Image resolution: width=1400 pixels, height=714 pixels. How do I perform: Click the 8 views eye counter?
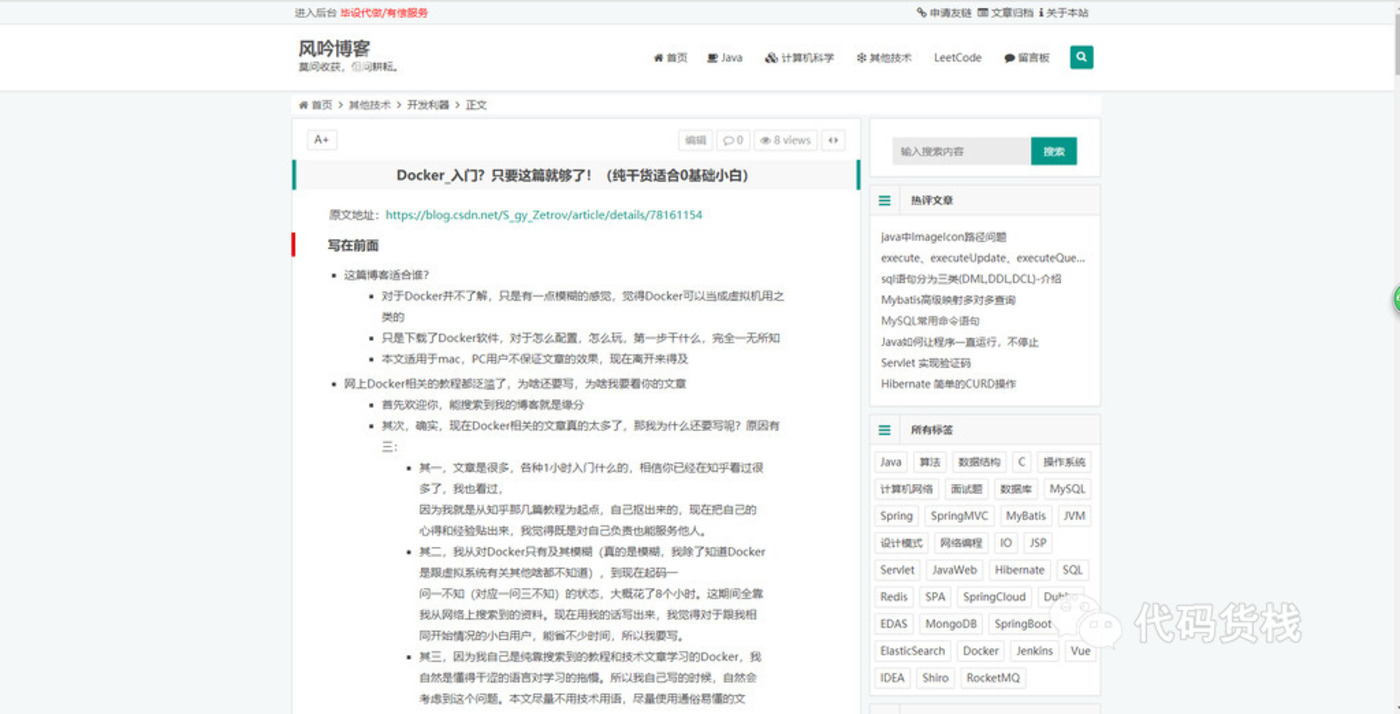pos(785,140)
